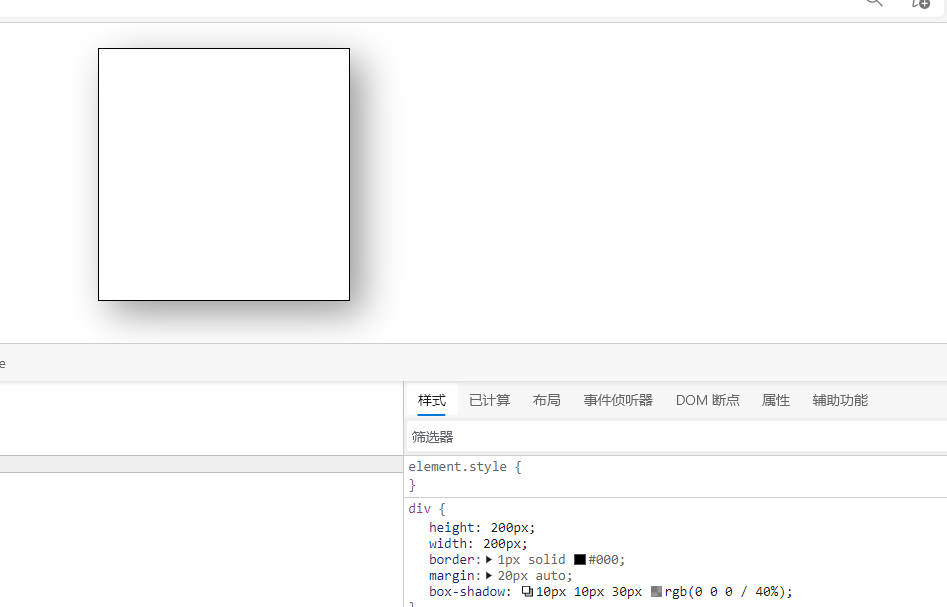The height and width of the screenshot is (607, 947).
Task: Select the div selector text
Action: 419,509
